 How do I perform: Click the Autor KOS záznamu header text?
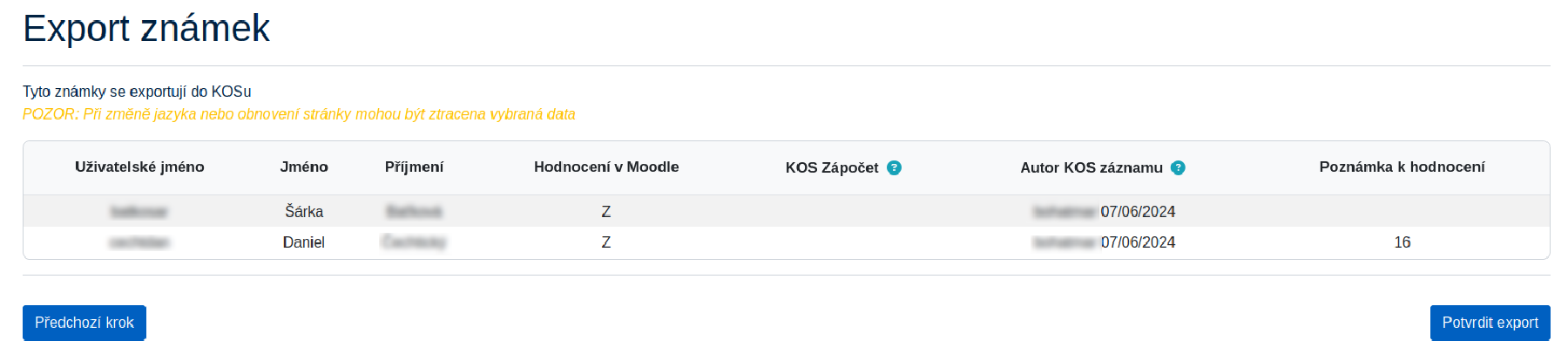click(1092, 168)
